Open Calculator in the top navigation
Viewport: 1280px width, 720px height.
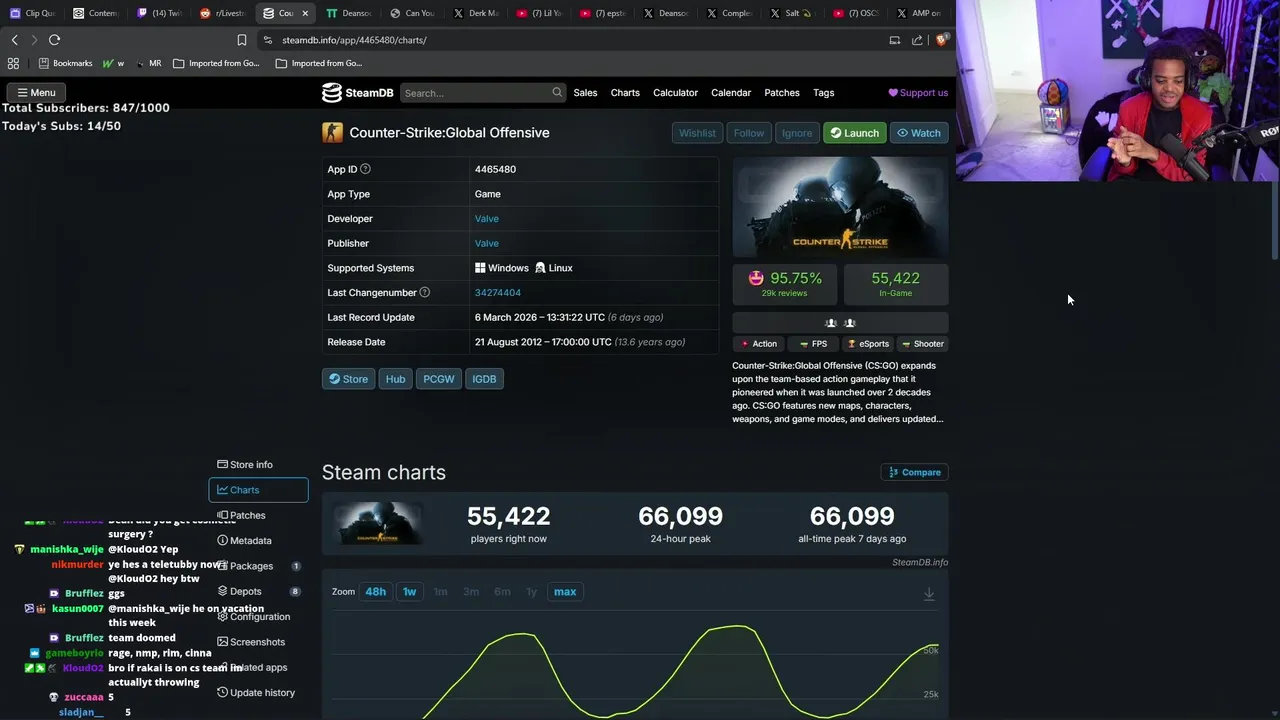(x=675, y=93)
